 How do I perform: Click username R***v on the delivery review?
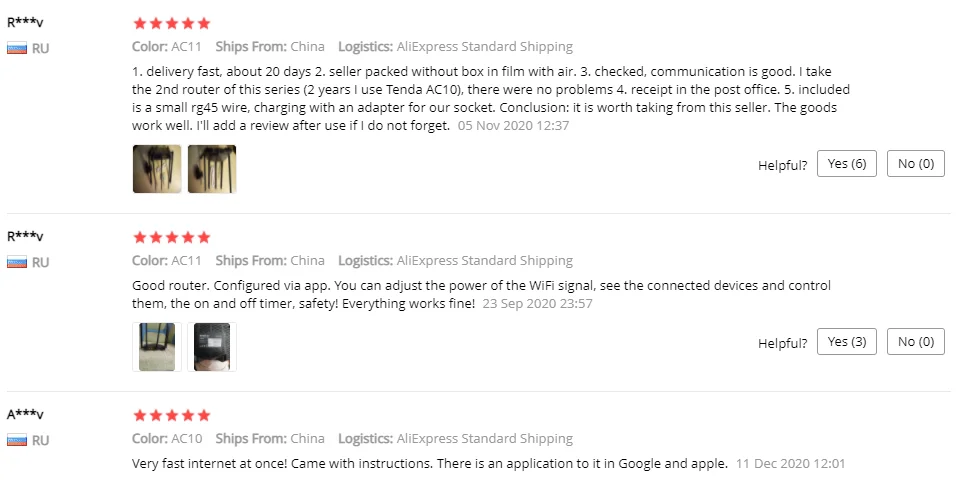pyautogui.click(x=25, y=21)
